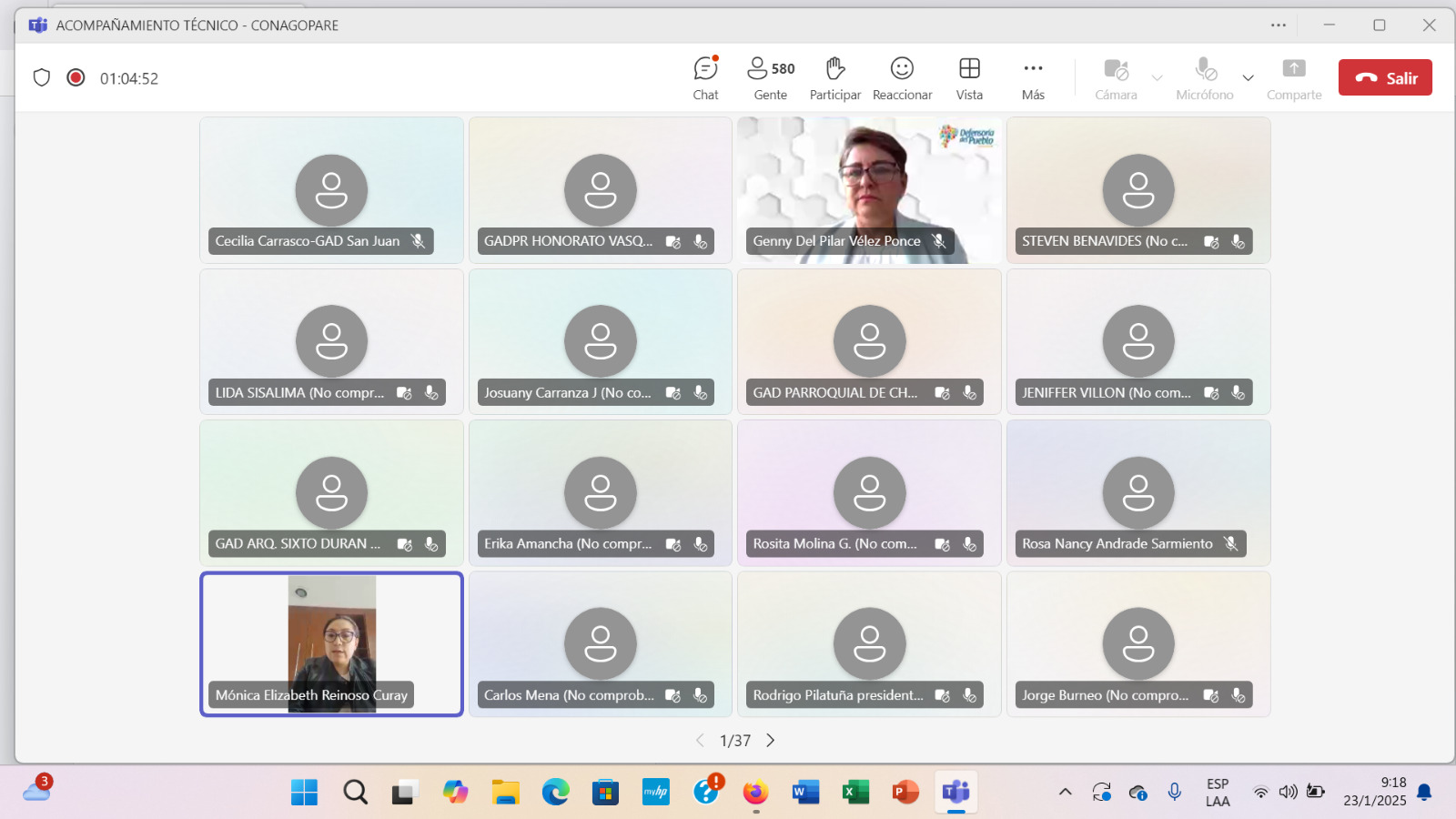Open the title bar ellipsis menu
This screenshot has height=819, width=1456.
click(x=1279, y=25)
